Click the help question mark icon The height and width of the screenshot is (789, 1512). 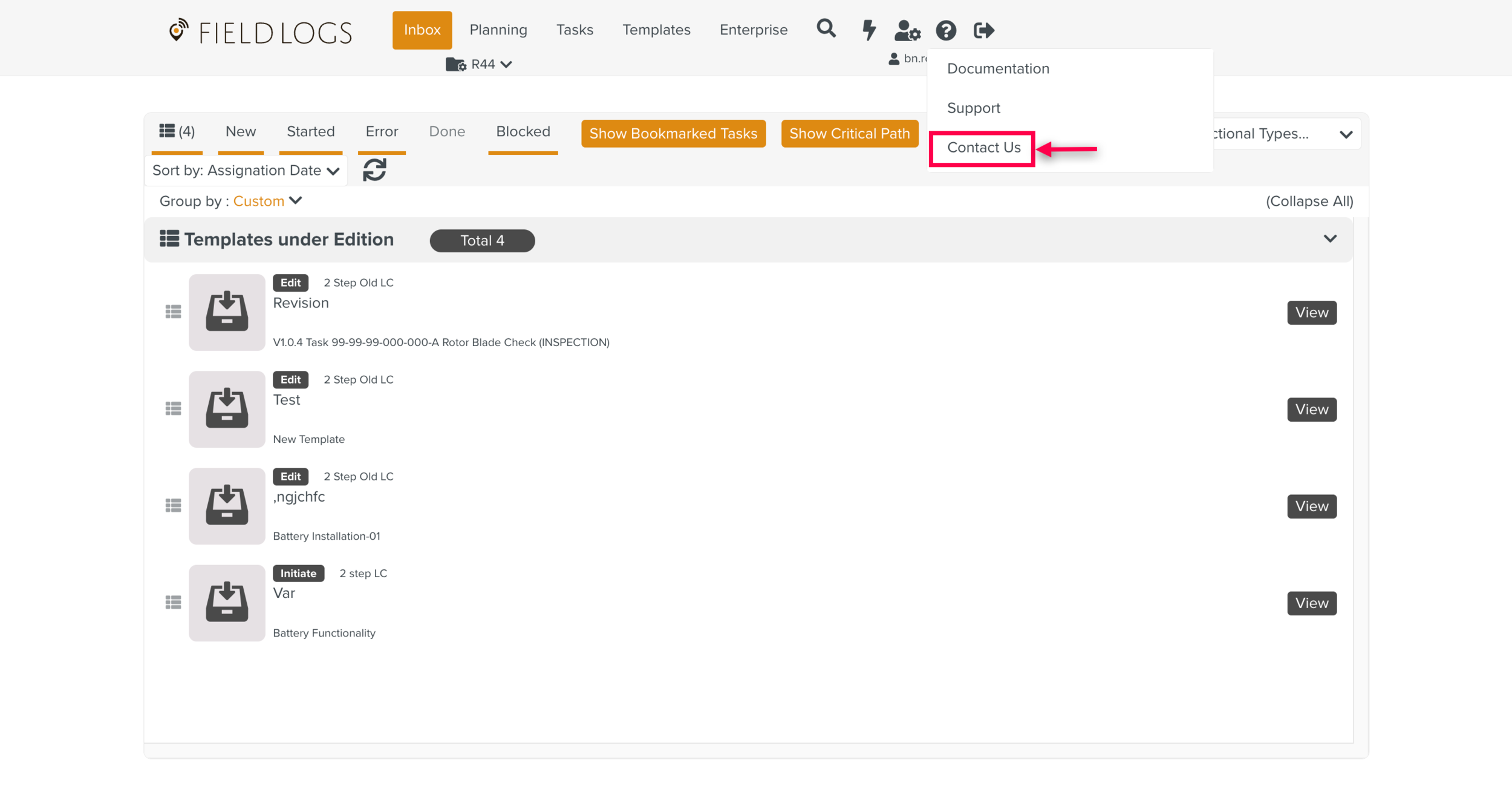pyautogui.click(x=946, y=30)
